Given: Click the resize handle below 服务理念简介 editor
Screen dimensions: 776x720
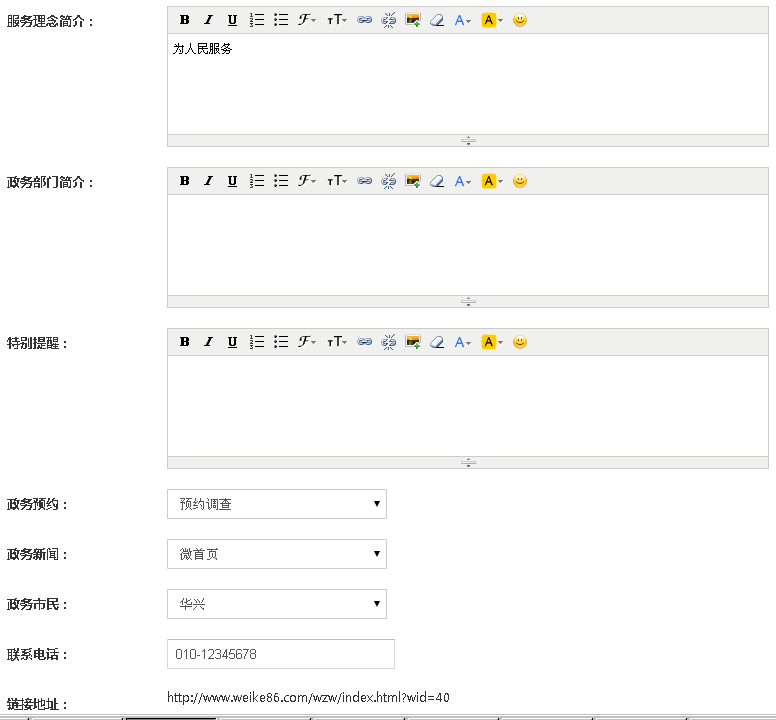Looking at the screenshot, I should tap(467, 141).
